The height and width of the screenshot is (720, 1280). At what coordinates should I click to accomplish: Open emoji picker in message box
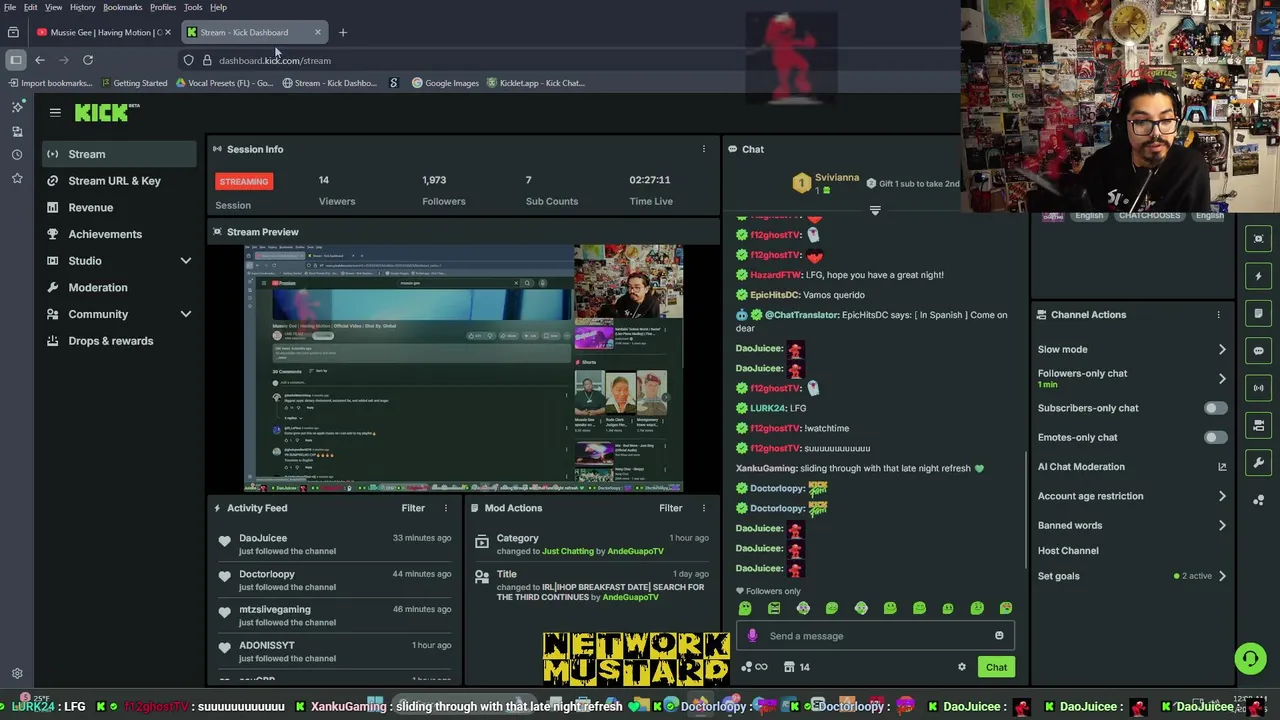tap(999, 636)
